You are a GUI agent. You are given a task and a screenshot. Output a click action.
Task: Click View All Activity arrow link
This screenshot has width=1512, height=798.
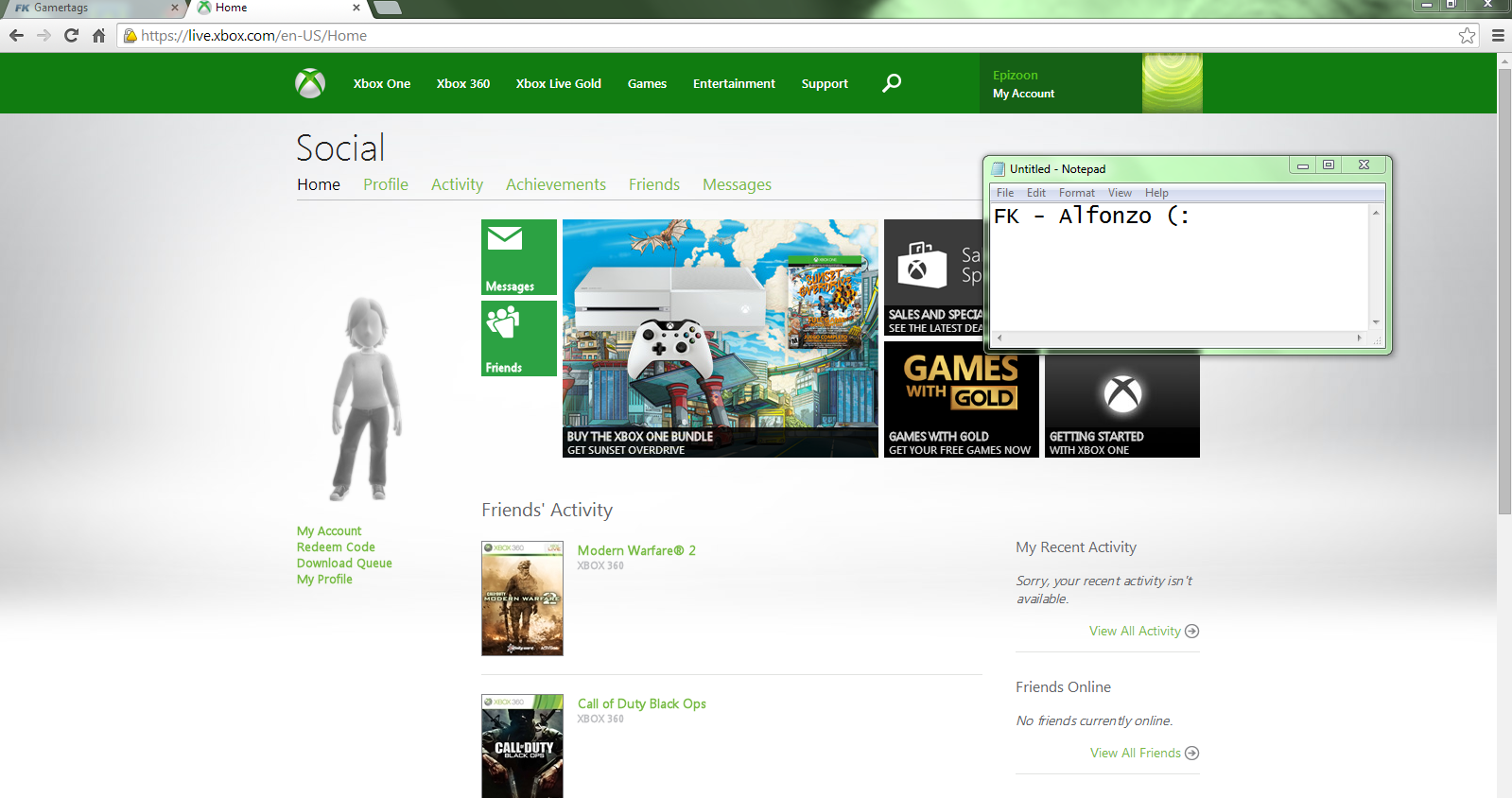tap(1143, 631)
